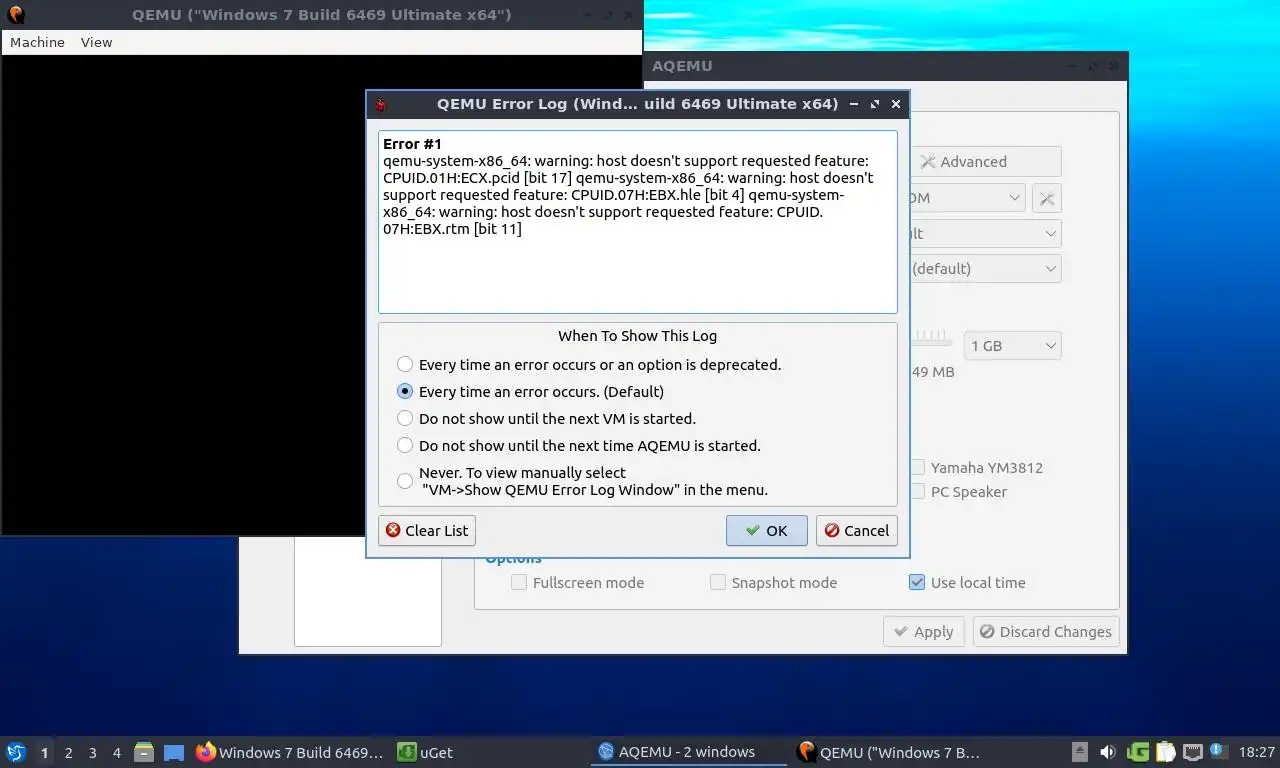Close the QEMU Error Log dialog
Screen dimensions: 1280x768
pyautogui.click(x=896, y=104)
